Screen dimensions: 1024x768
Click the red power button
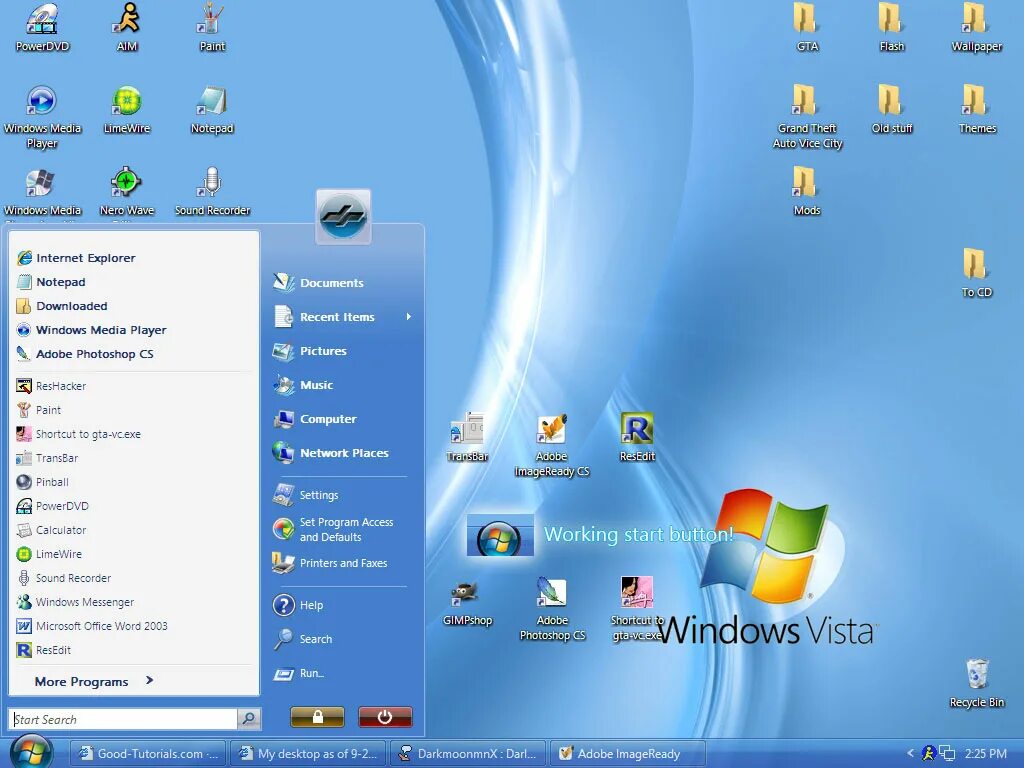click(x=385, y=717)
